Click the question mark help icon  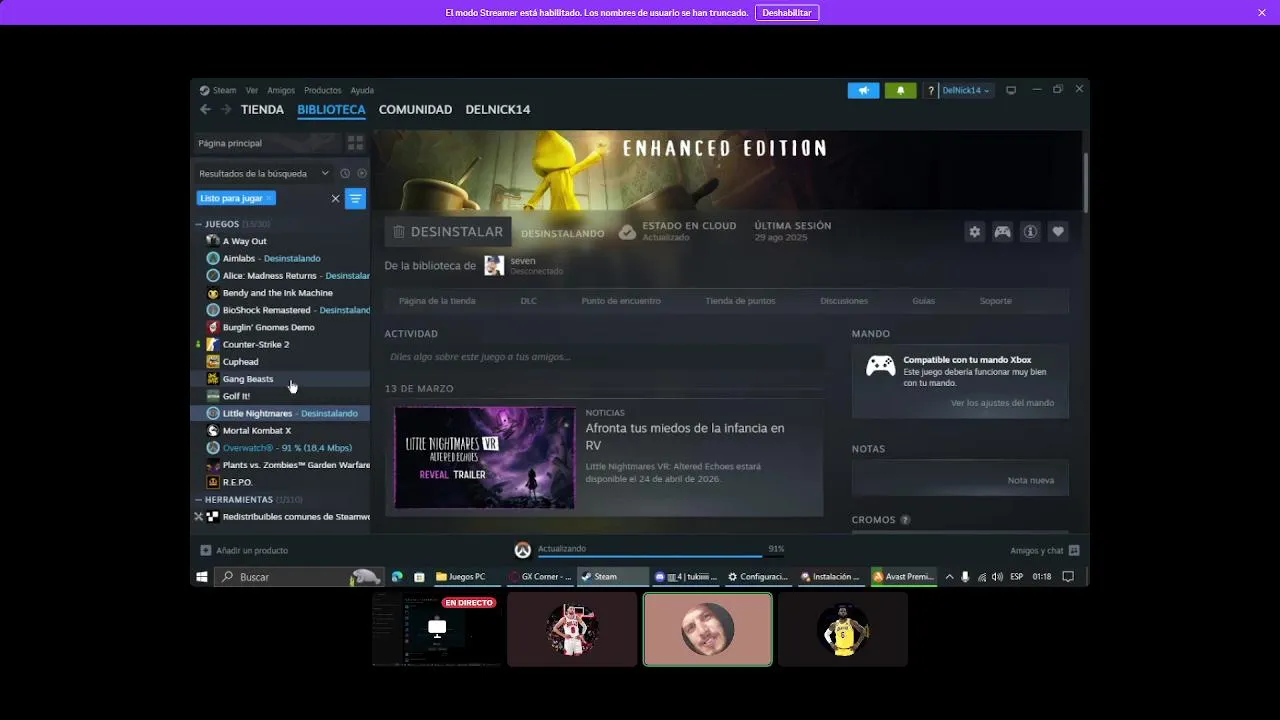[931, 90]
